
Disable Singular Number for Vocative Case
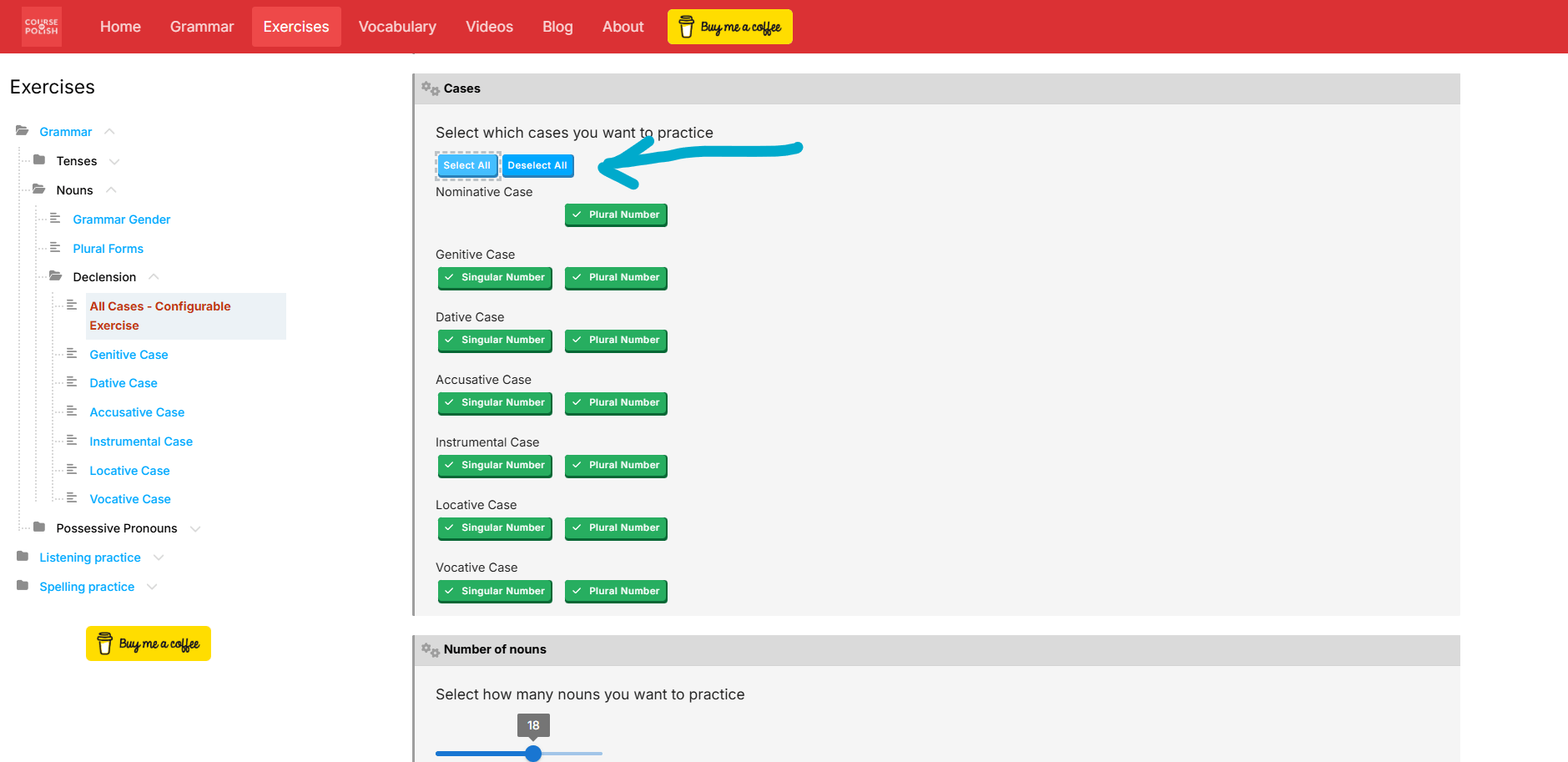coord(494,591)
